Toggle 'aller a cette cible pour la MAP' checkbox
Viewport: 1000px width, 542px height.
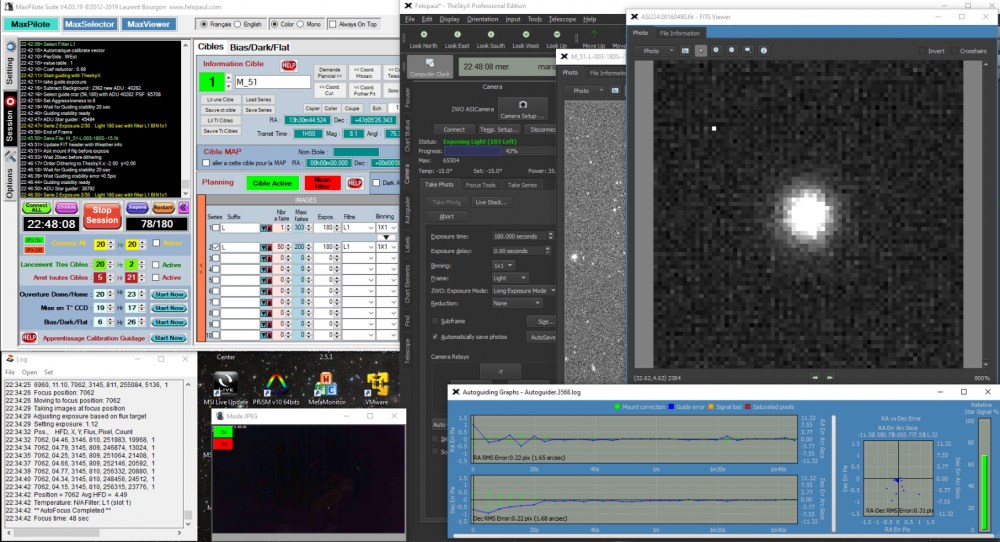coord(206,163)
